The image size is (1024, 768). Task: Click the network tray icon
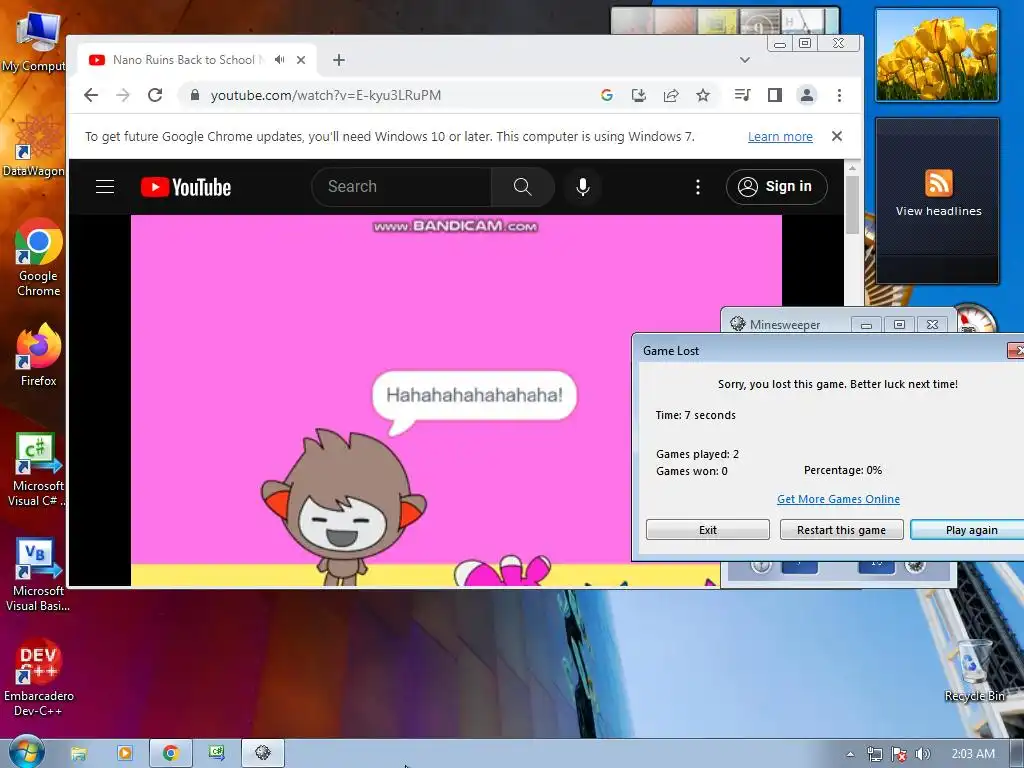pos(874,754)
